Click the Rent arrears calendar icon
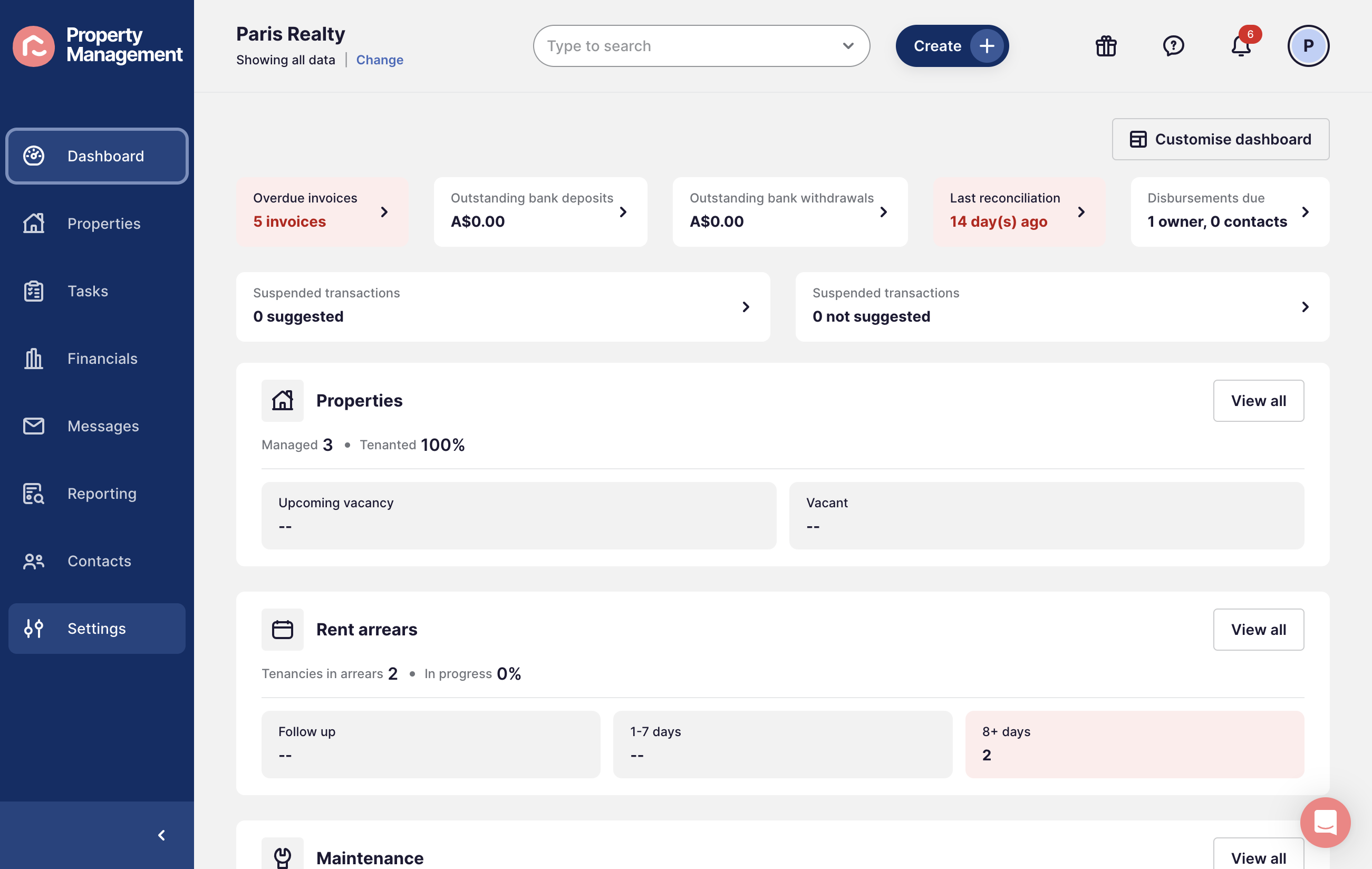The image size is (1372, 869). [x=283, y=629]
